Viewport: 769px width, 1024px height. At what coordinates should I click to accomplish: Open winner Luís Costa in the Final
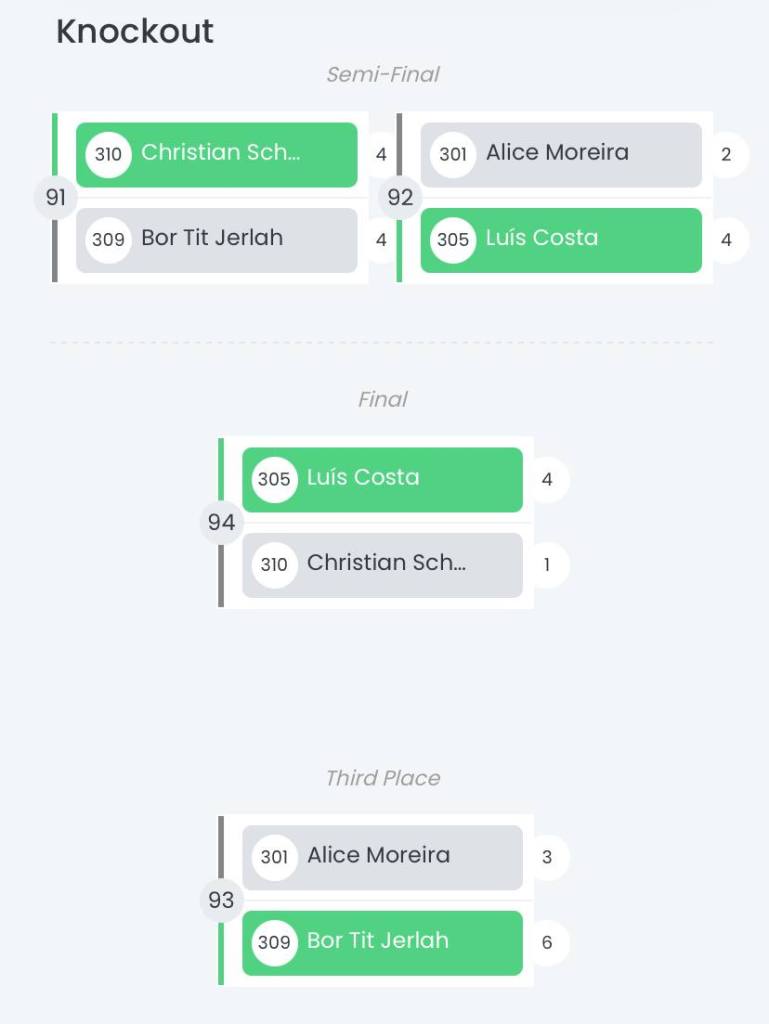click(363, 478)
